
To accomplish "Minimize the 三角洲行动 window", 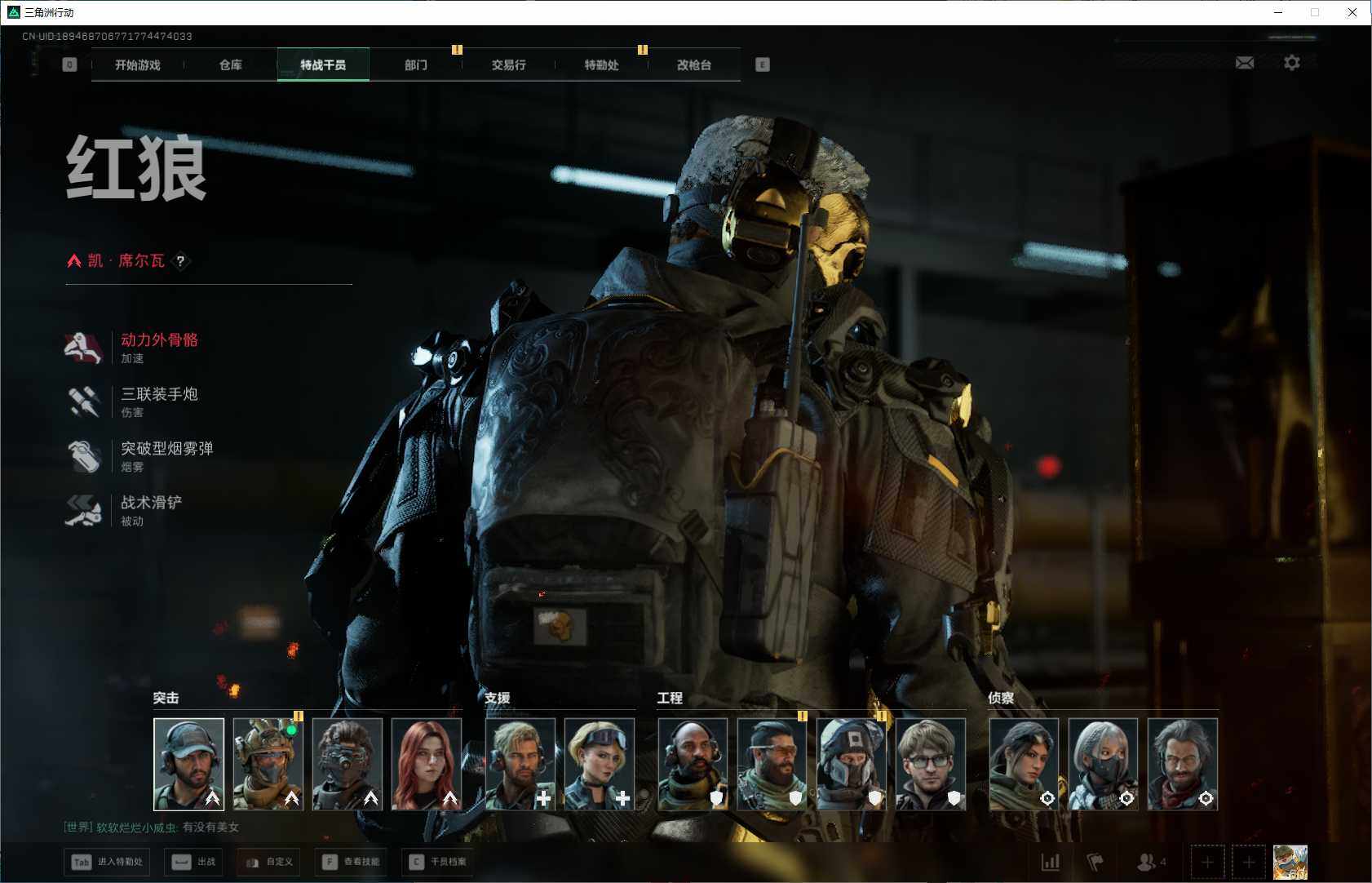I will tap(1278, 12).
